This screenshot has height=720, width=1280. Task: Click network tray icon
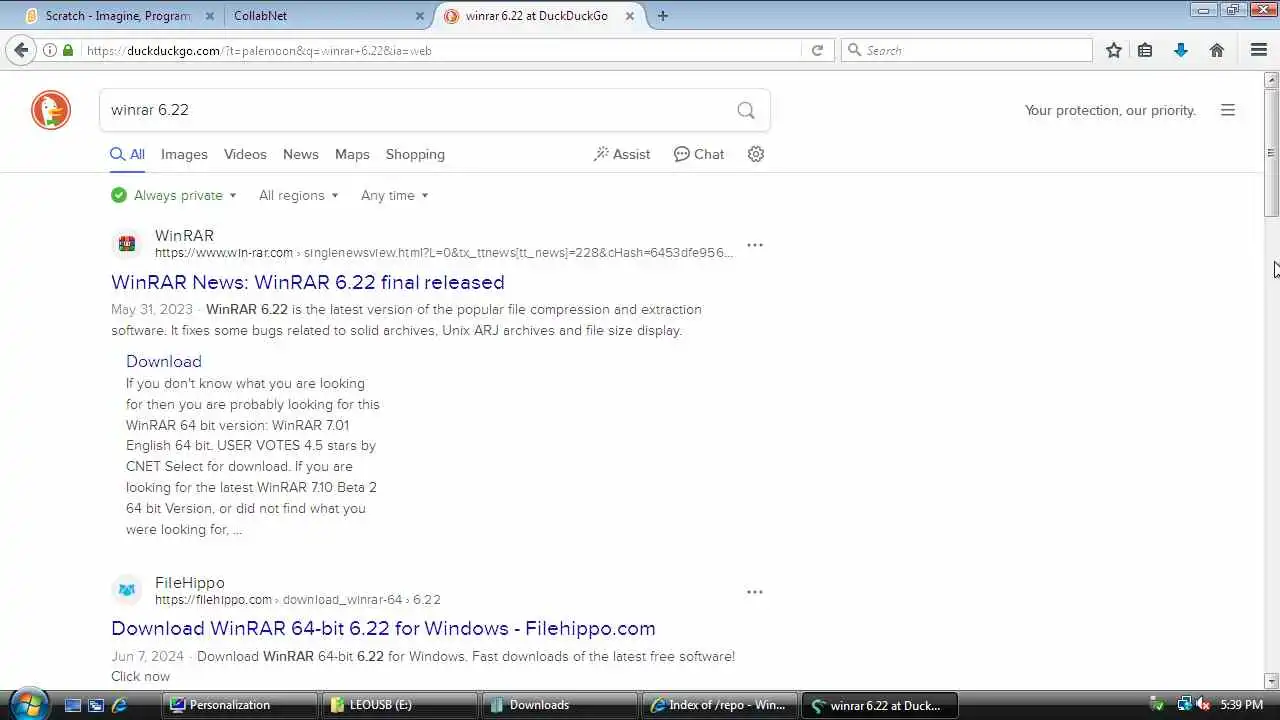(1184, 705)
